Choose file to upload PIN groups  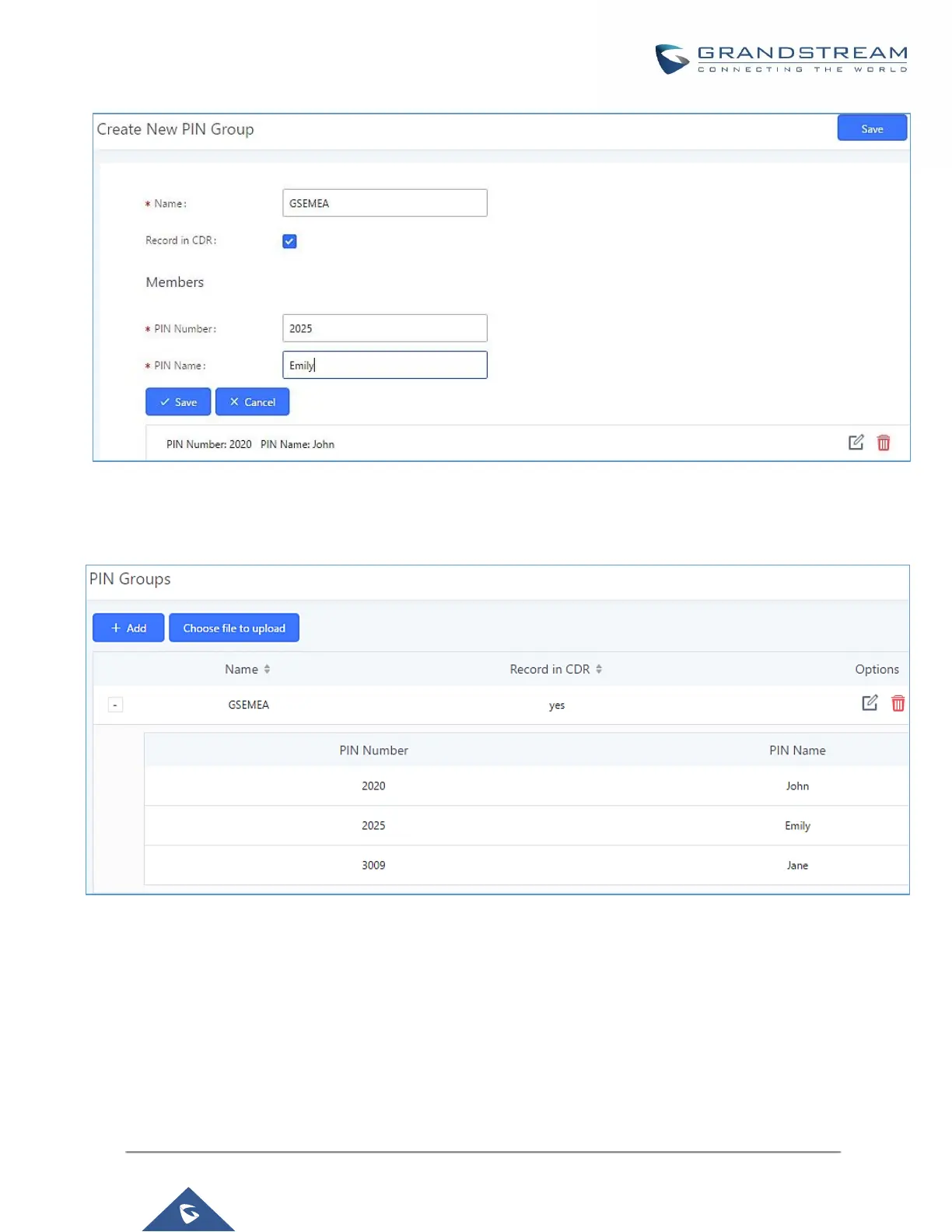(x=234, y=628)
